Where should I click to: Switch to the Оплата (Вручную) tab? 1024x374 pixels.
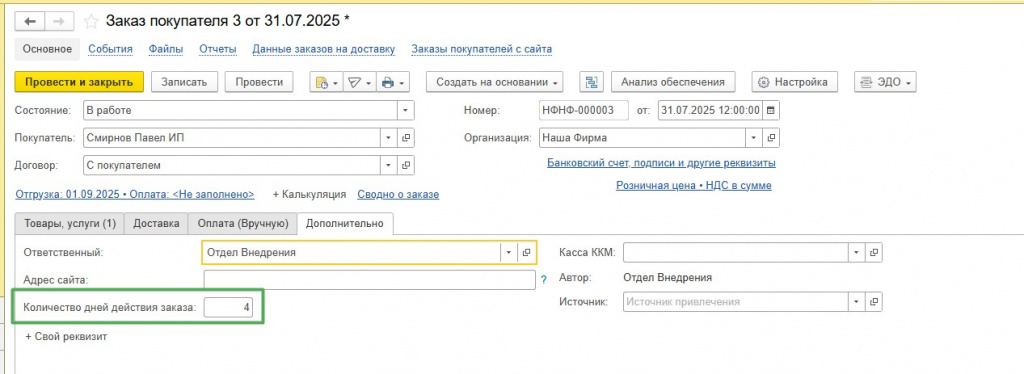(x=242, y=223)
